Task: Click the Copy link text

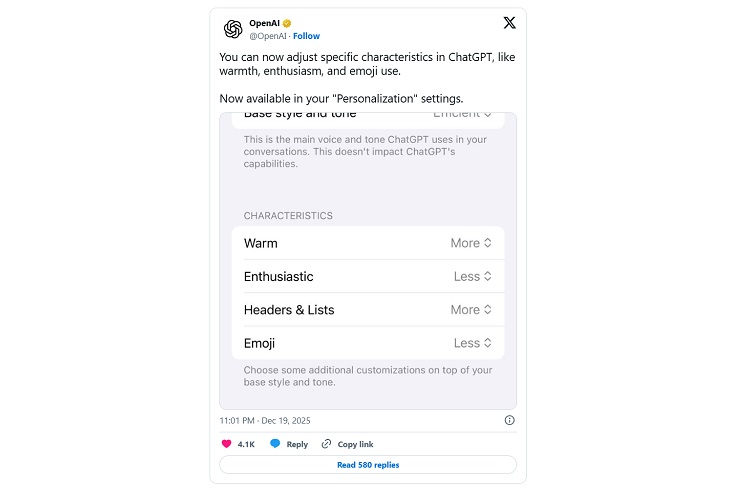Action: [355, 444]
